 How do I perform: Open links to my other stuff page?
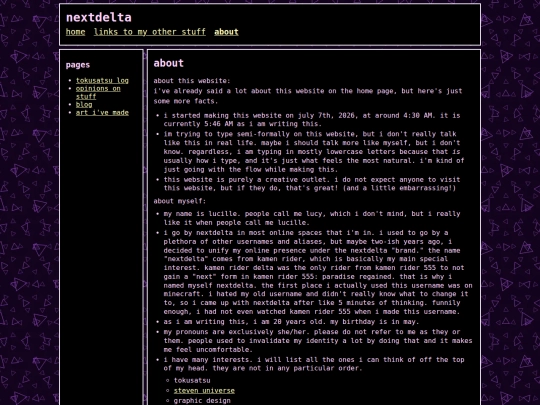(149, 32)
